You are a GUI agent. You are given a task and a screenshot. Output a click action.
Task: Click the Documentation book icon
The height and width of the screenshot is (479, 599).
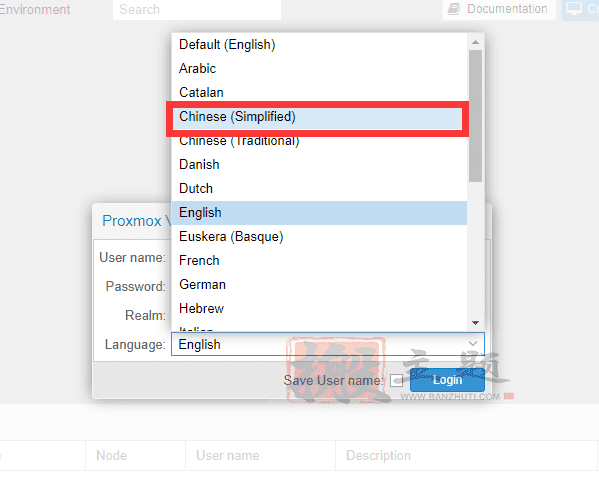[x=454, y=9]
